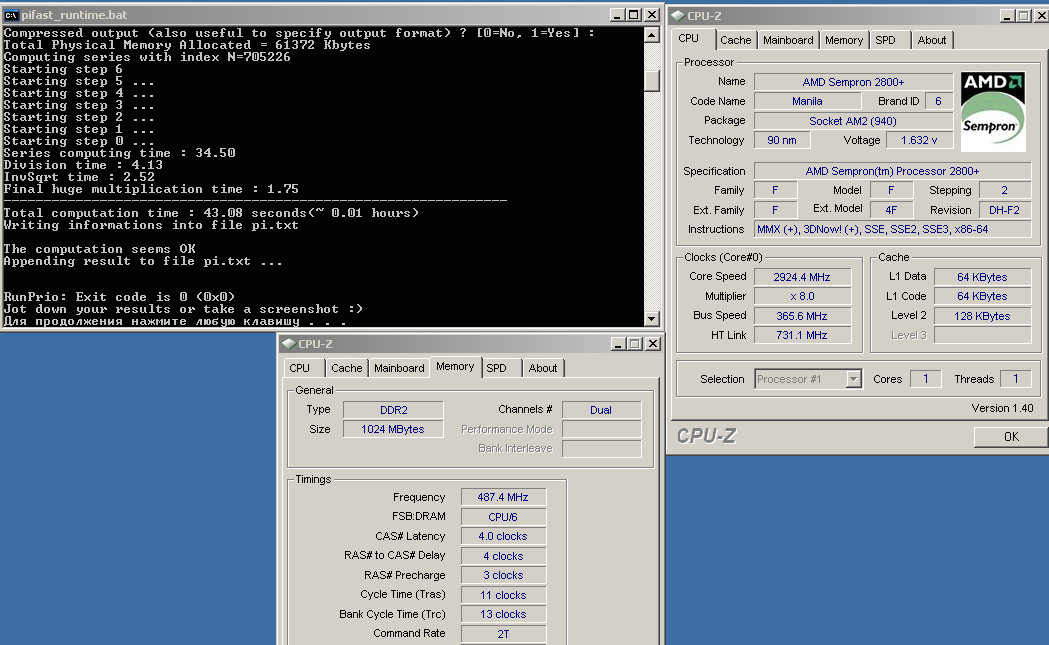Viewport: 1049px width, 645px height.
Task: Click the memory Size value '1024 MBytes'
Action: coord(393,430)
